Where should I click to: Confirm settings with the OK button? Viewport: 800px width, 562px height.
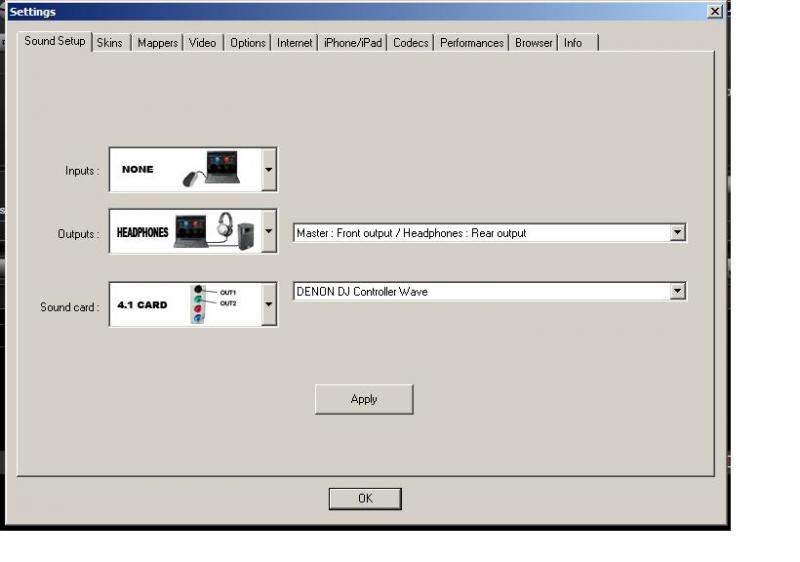coord(365,499)
